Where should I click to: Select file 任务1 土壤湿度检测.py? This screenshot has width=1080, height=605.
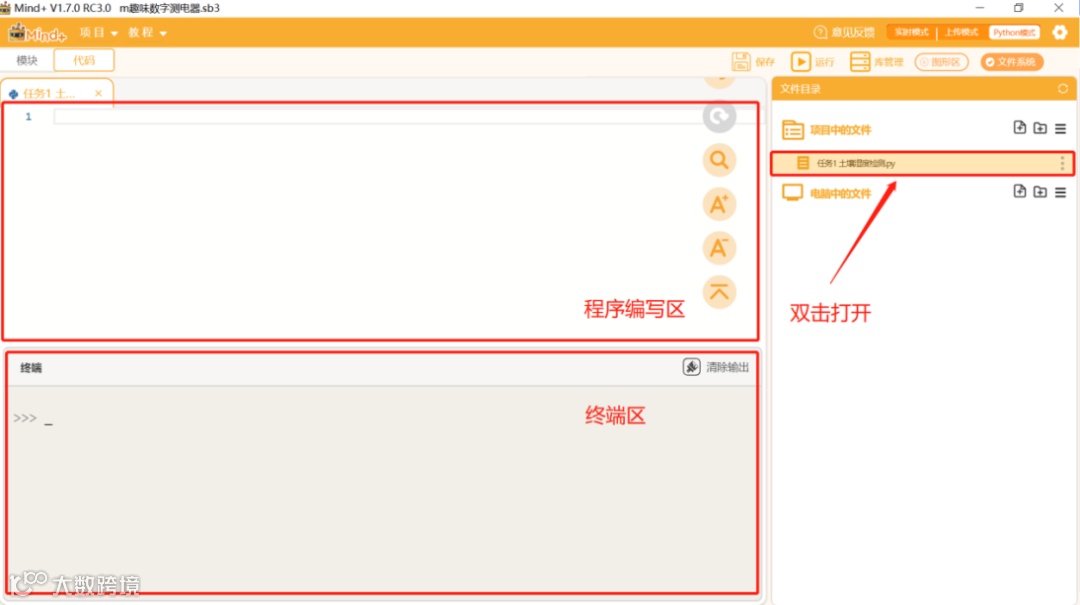(x=922, y=163)
